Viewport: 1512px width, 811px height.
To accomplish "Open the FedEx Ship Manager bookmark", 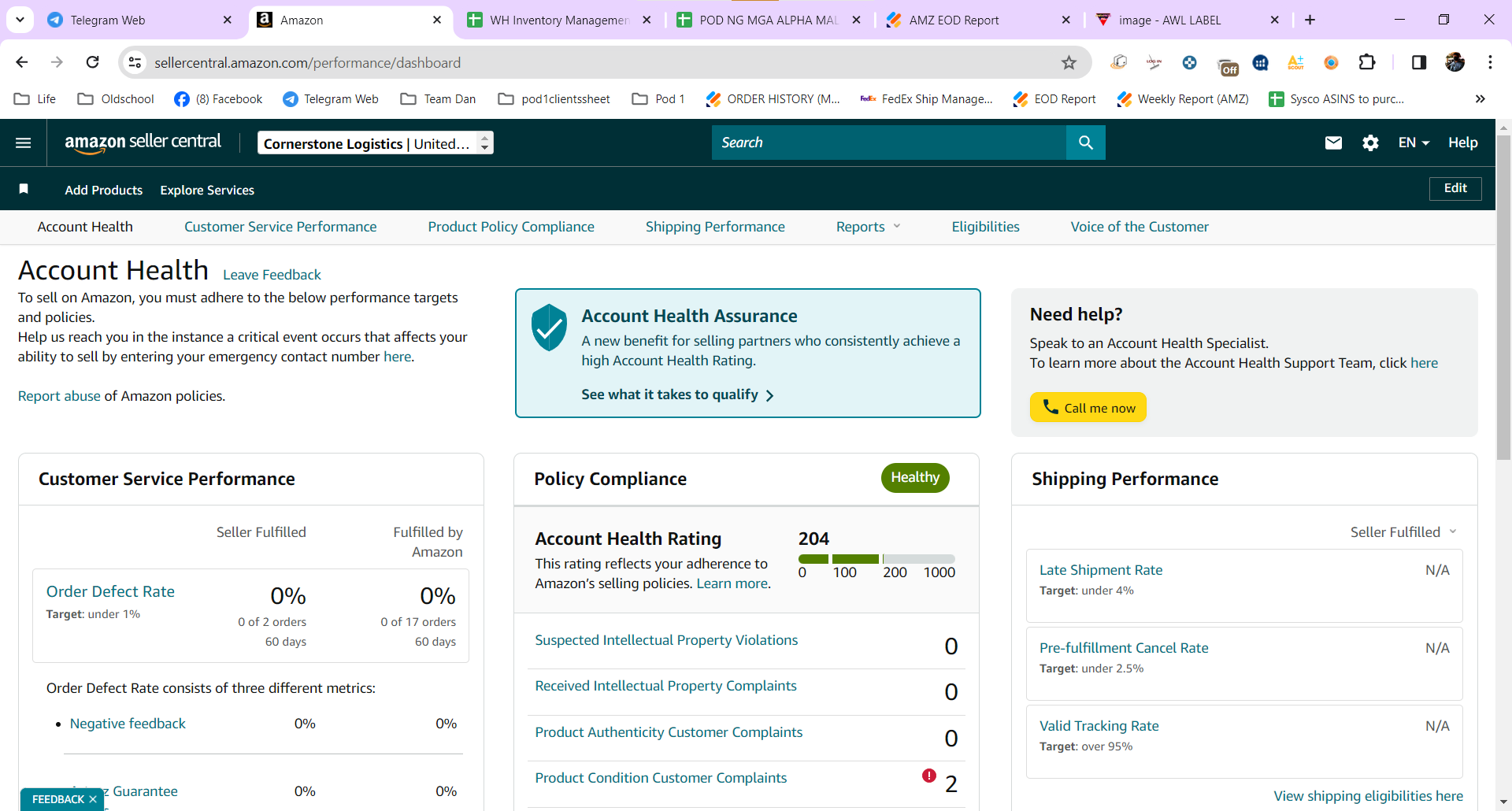I will click(x=926, y=99).
